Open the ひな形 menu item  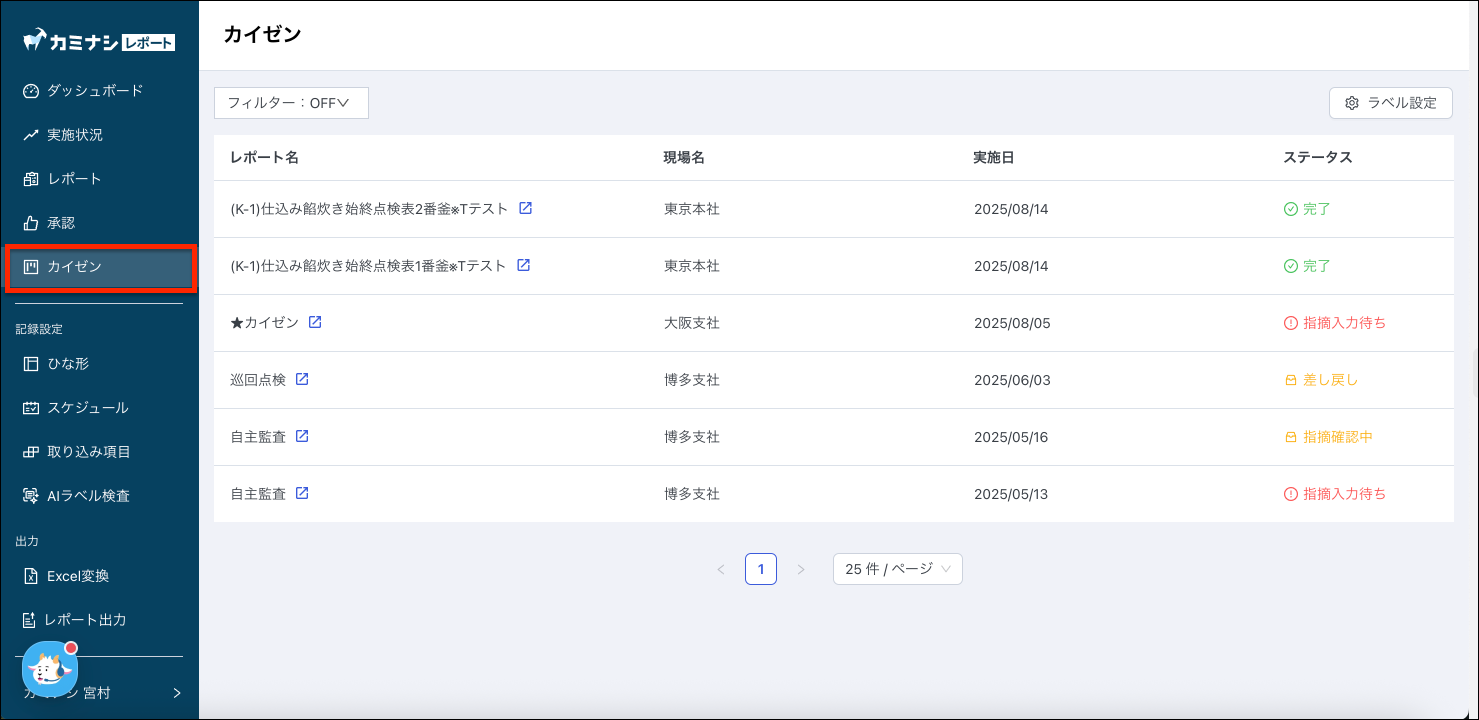pyautogui.click(x=68, y=364)
